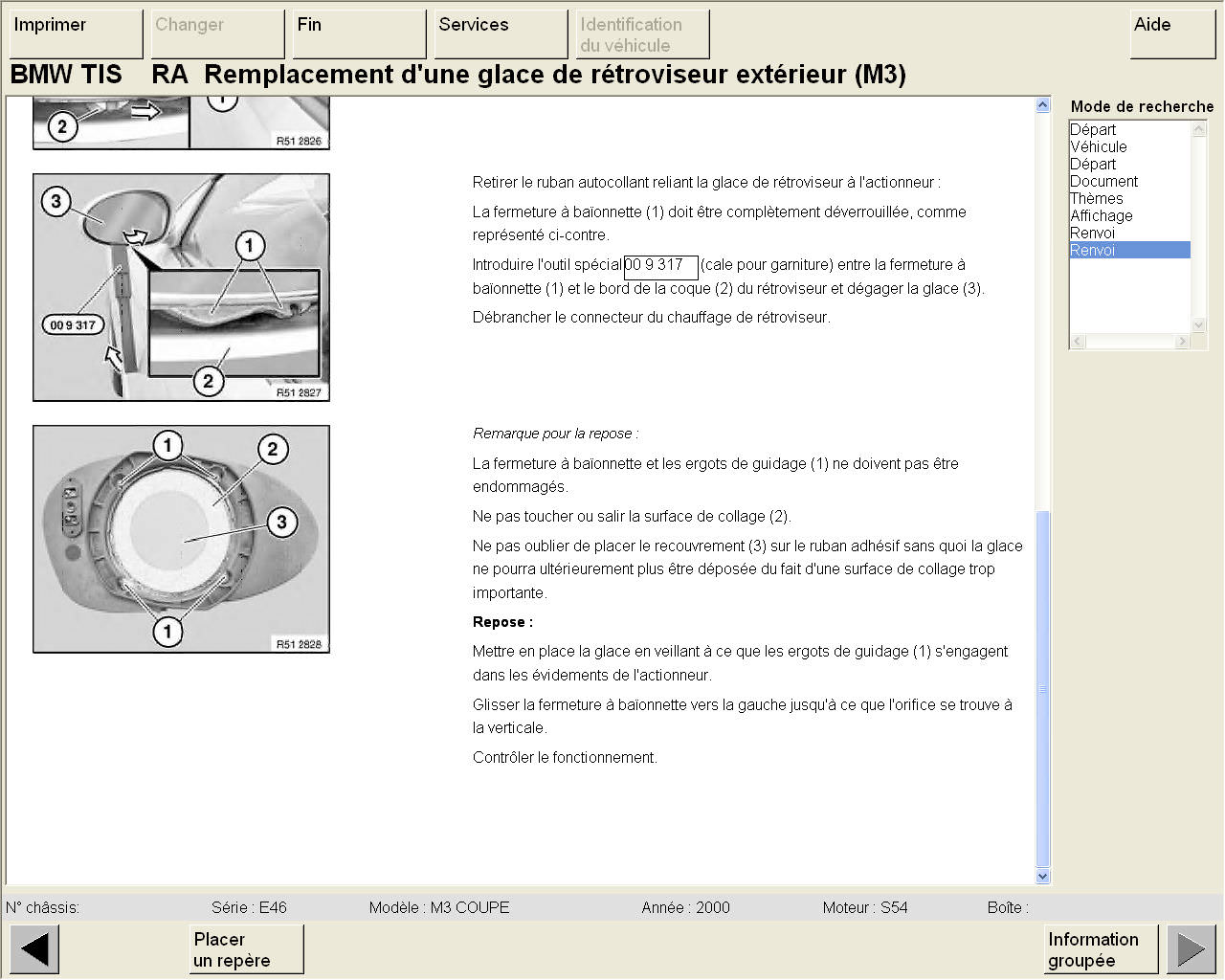Viewport: 1225px width, 980px height.
Task: Click the Série : E46 status entry
Action: tap(249, 907)
